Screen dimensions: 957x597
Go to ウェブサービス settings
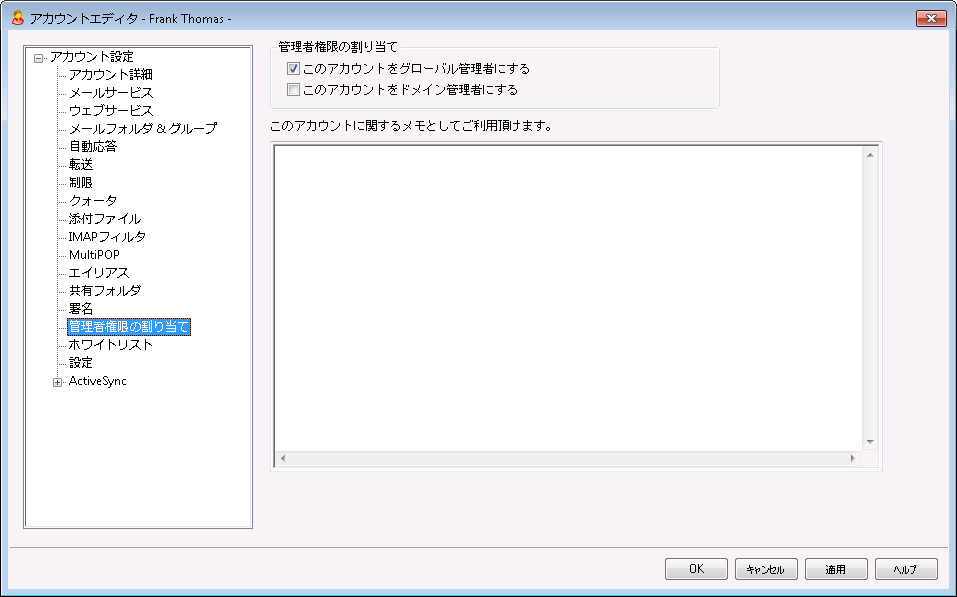[x=110, y=110]
